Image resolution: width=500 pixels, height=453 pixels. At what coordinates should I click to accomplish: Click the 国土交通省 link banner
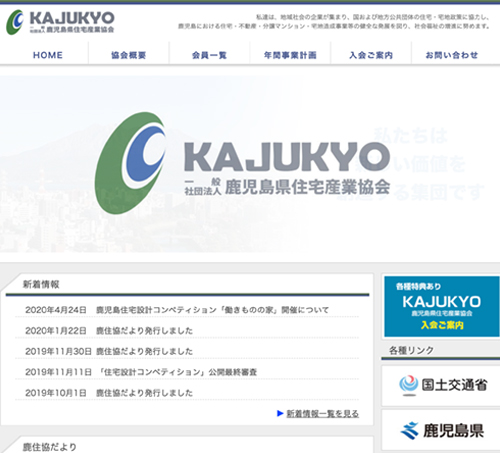pyautogui.click(x=441, y=386)
